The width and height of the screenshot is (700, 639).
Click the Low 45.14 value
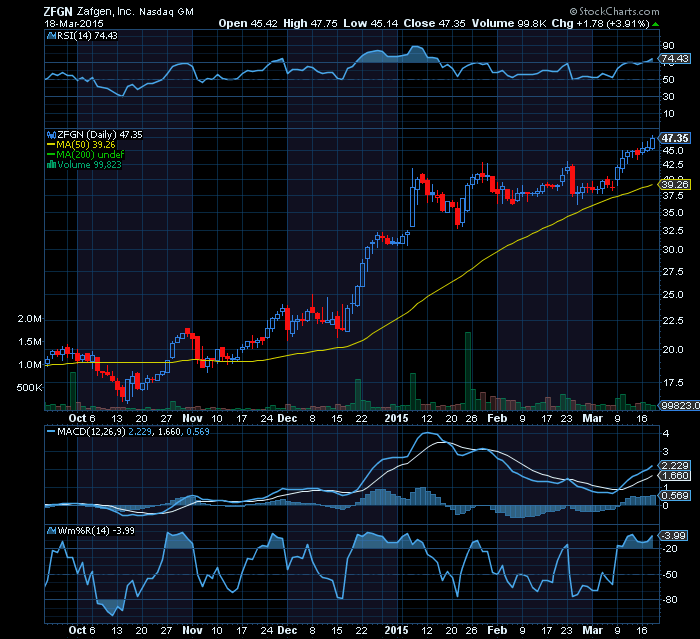[371, 23]
